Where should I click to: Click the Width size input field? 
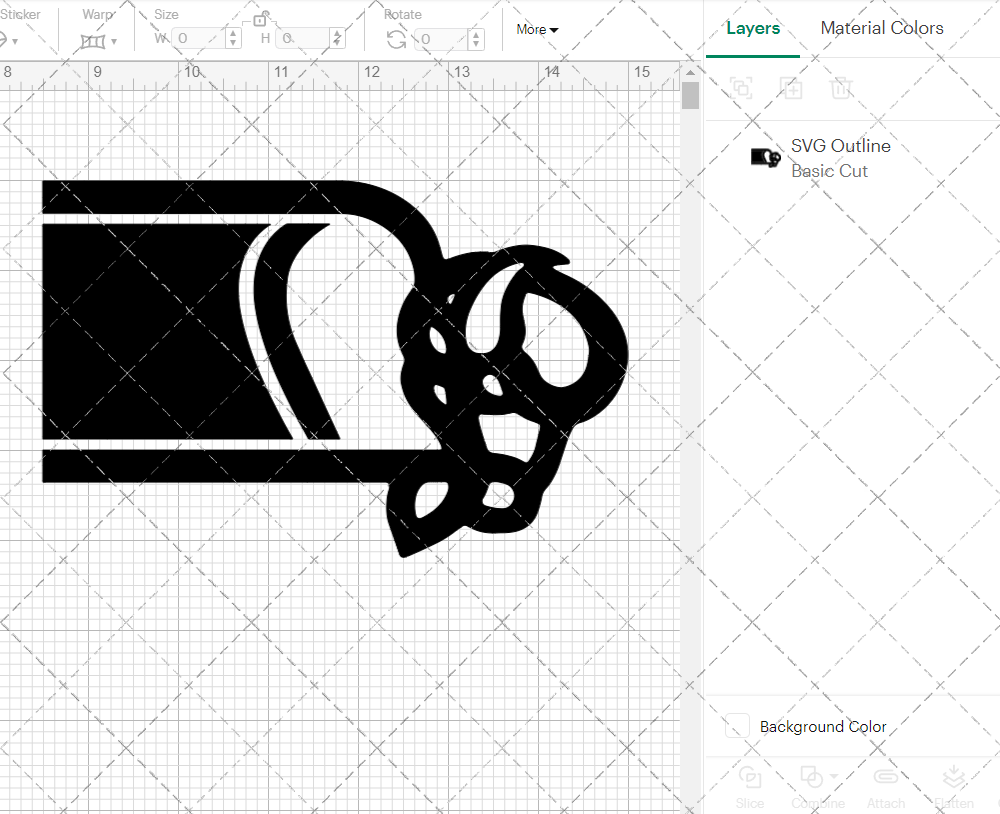coord(199,38)
